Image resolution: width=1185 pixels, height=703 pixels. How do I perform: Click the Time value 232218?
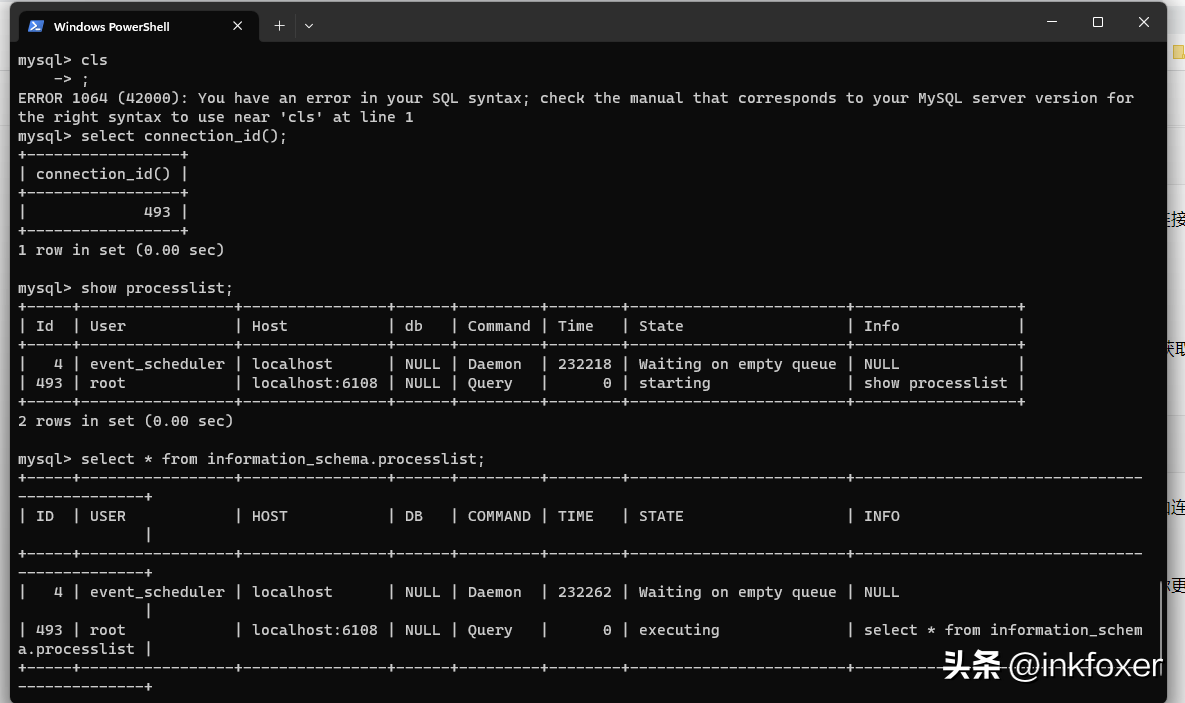(584, 364)
